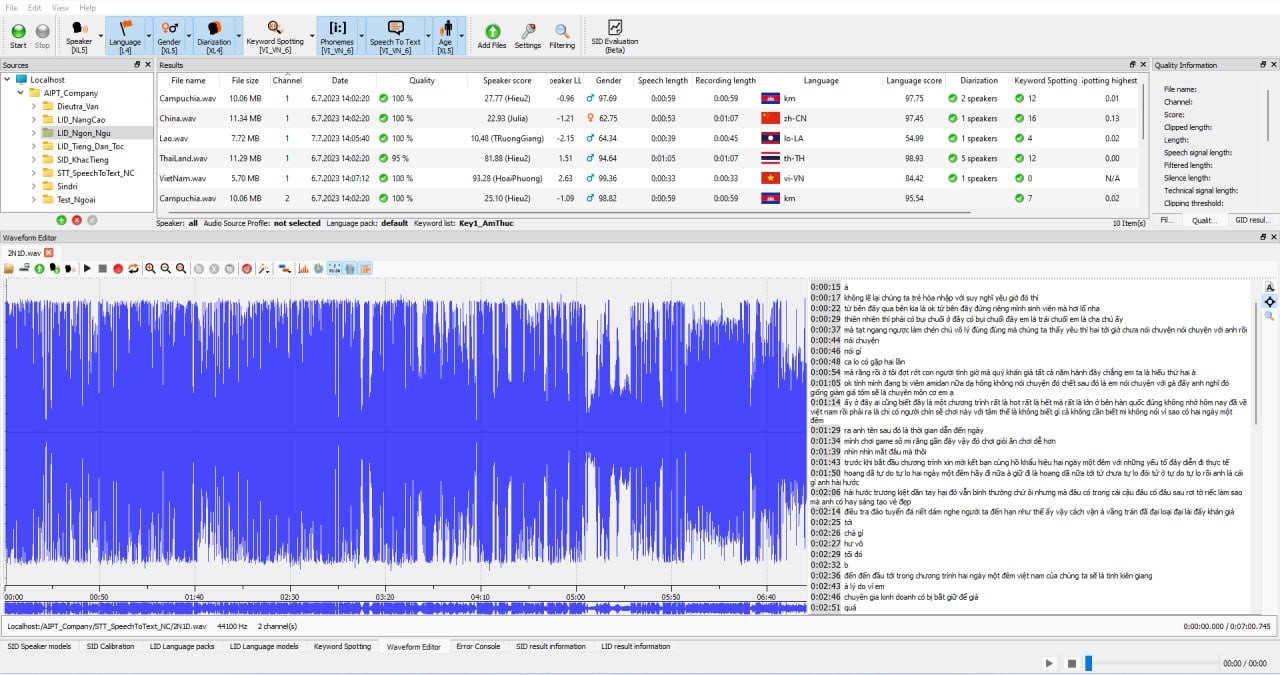Toggle the Diarization technology on or off

213,36
